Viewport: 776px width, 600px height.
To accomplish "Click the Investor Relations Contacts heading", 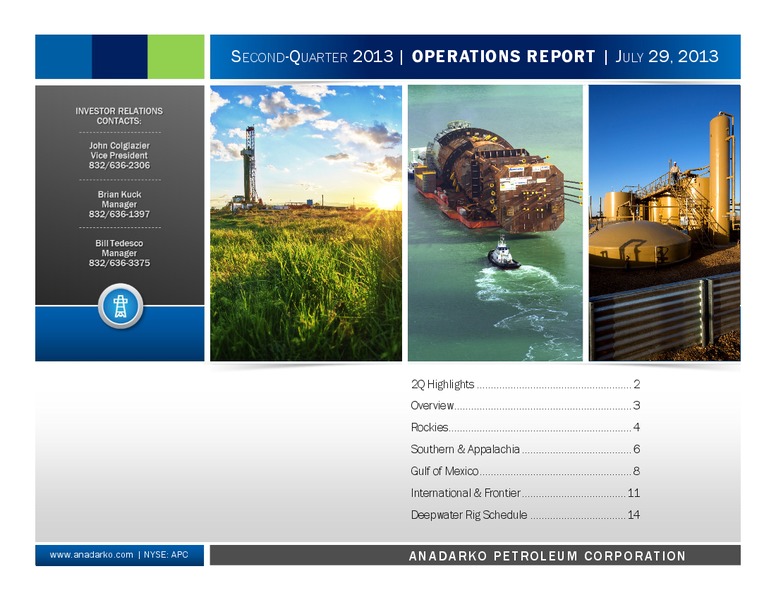I will [x=119, y=116].
